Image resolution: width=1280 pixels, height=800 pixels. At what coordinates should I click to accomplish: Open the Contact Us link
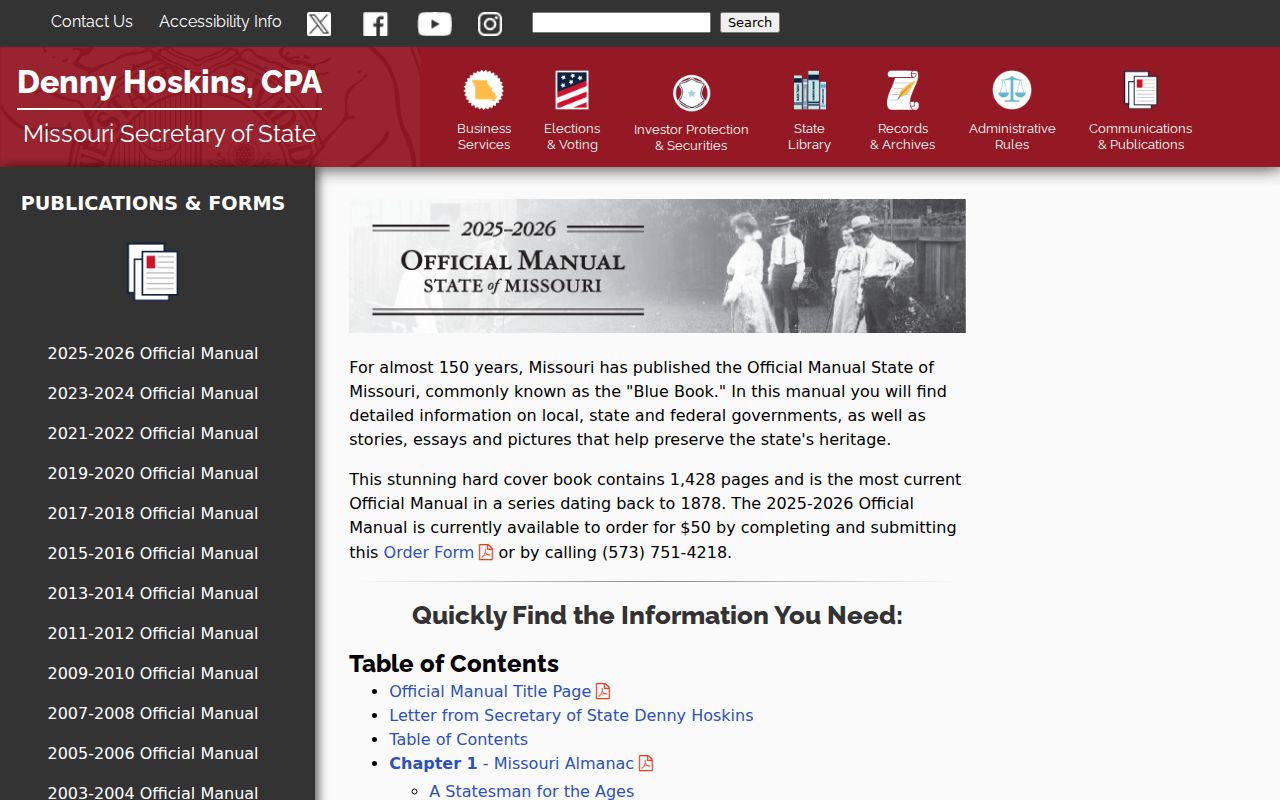[x=92, y=21]
